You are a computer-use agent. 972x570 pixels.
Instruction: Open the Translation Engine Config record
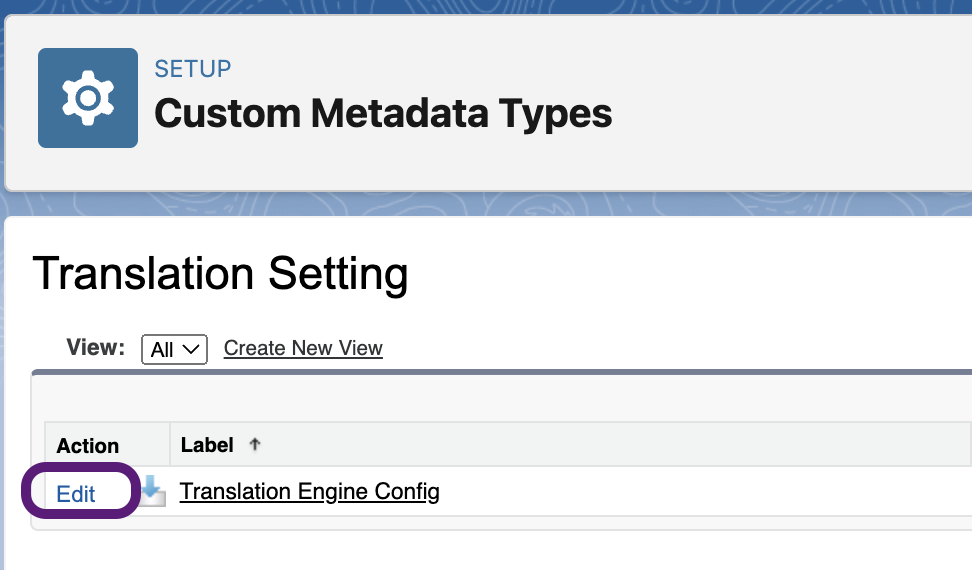click(x=309, y=492)
